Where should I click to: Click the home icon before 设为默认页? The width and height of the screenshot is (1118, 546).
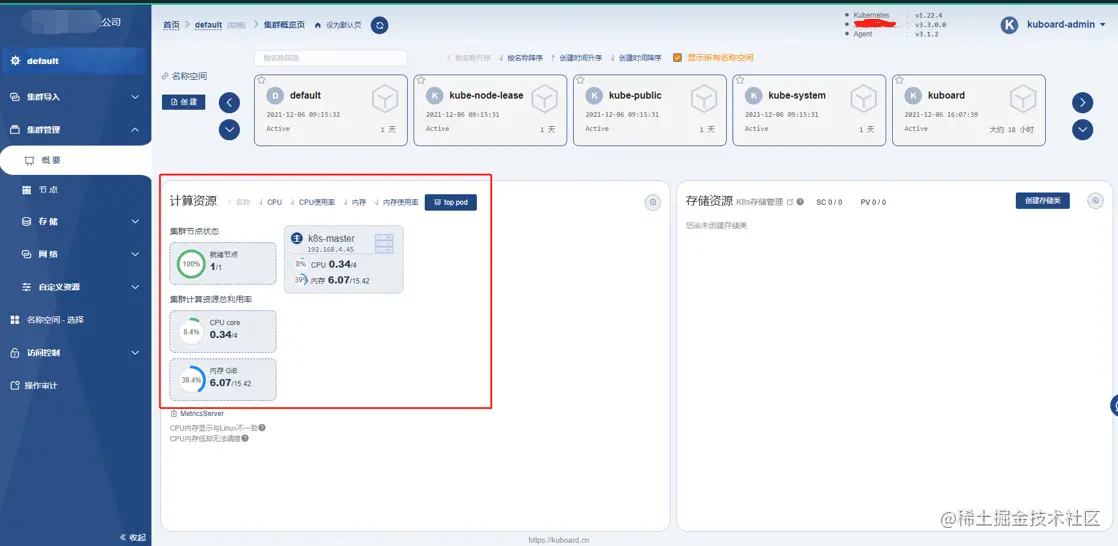tap(318, 25)
